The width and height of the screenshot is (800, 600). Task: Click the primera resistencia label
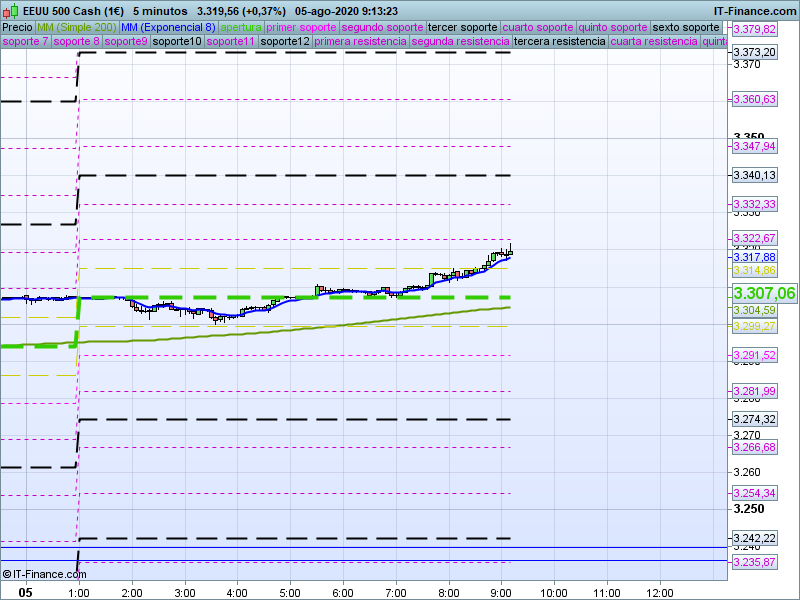(x=360, y=42)
